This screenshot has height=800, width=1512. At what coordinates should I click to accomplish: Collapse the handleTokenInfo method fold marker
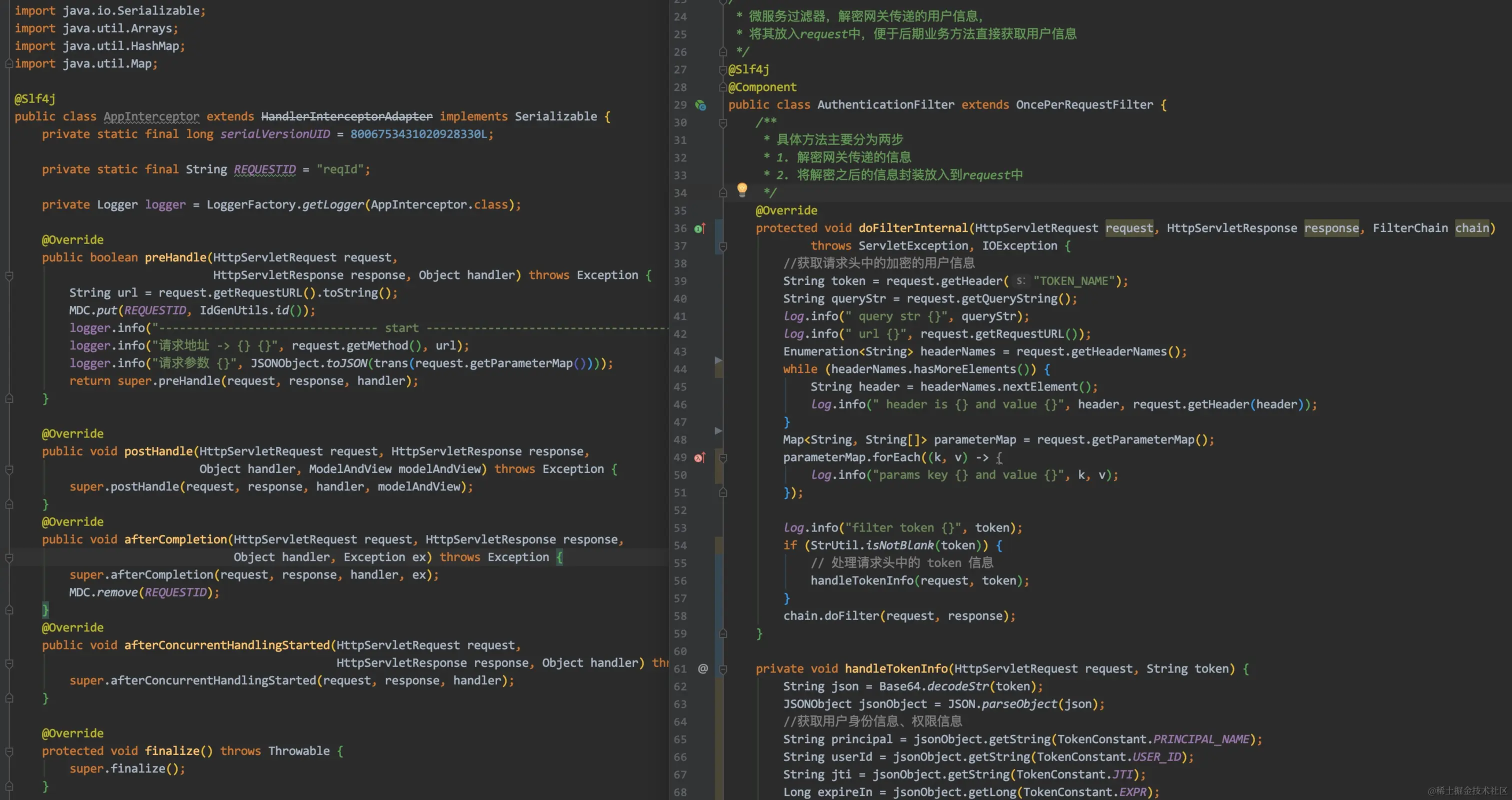click(x=723, y=669)
